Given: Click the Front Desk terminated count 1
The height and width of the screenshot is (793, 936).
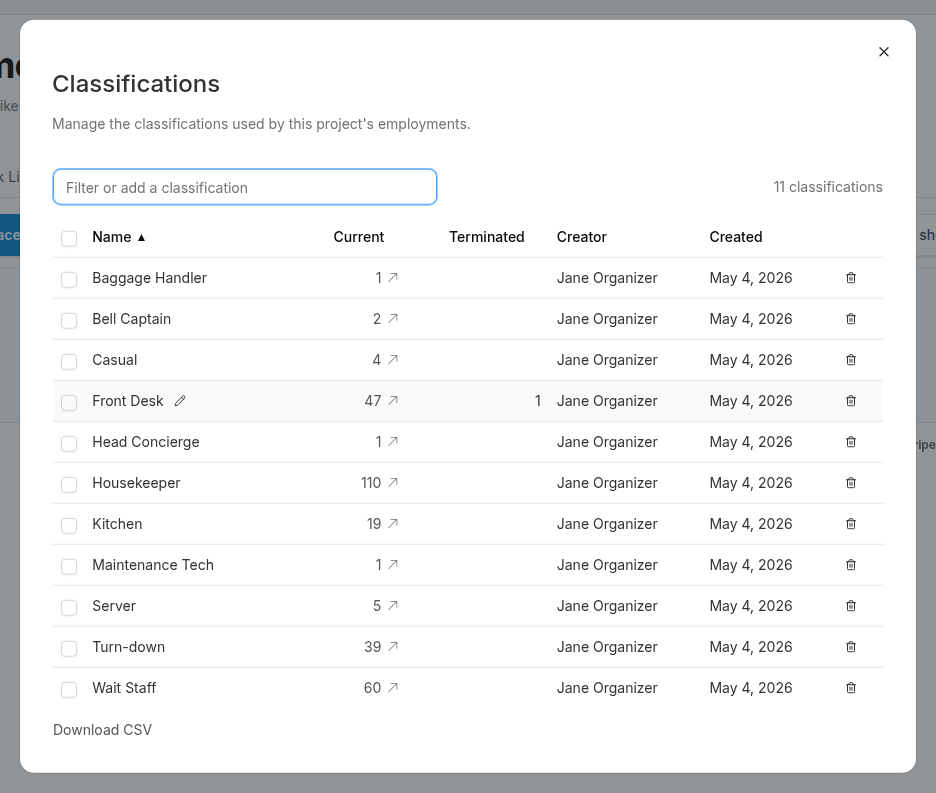Looking at the screenshot, I should tap(537, 401).
